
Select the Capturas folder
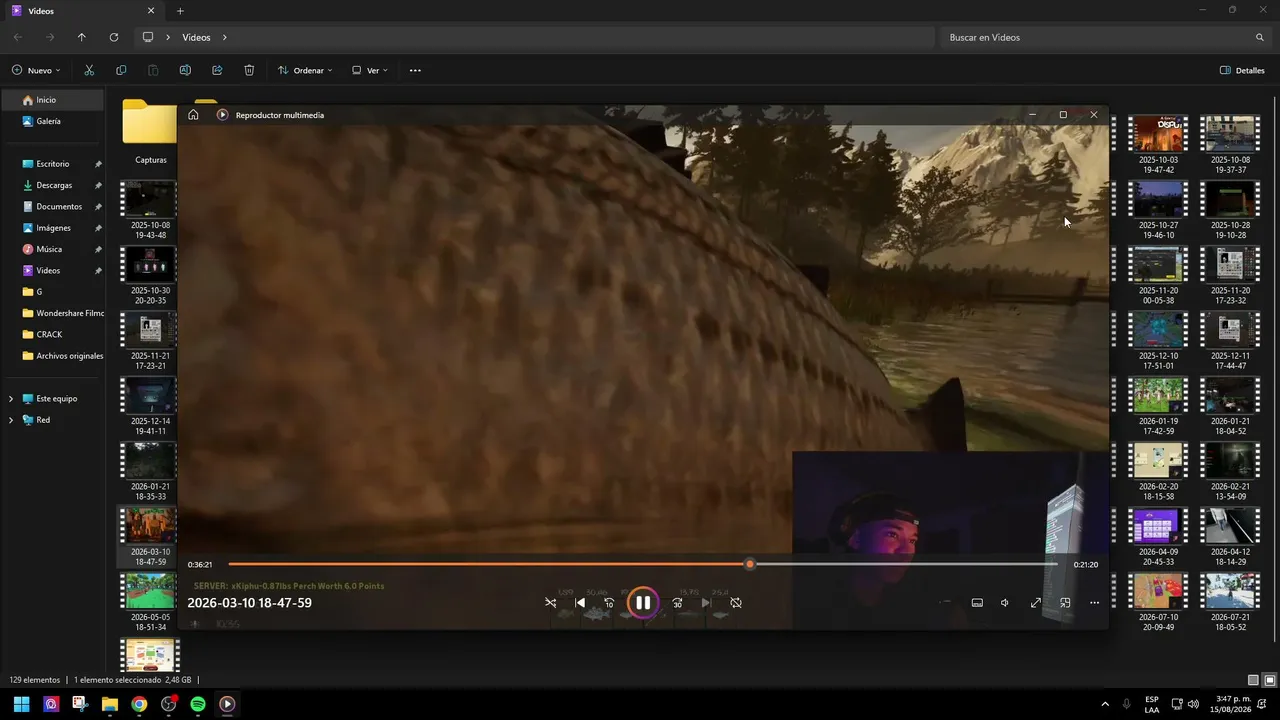(150, 132)
